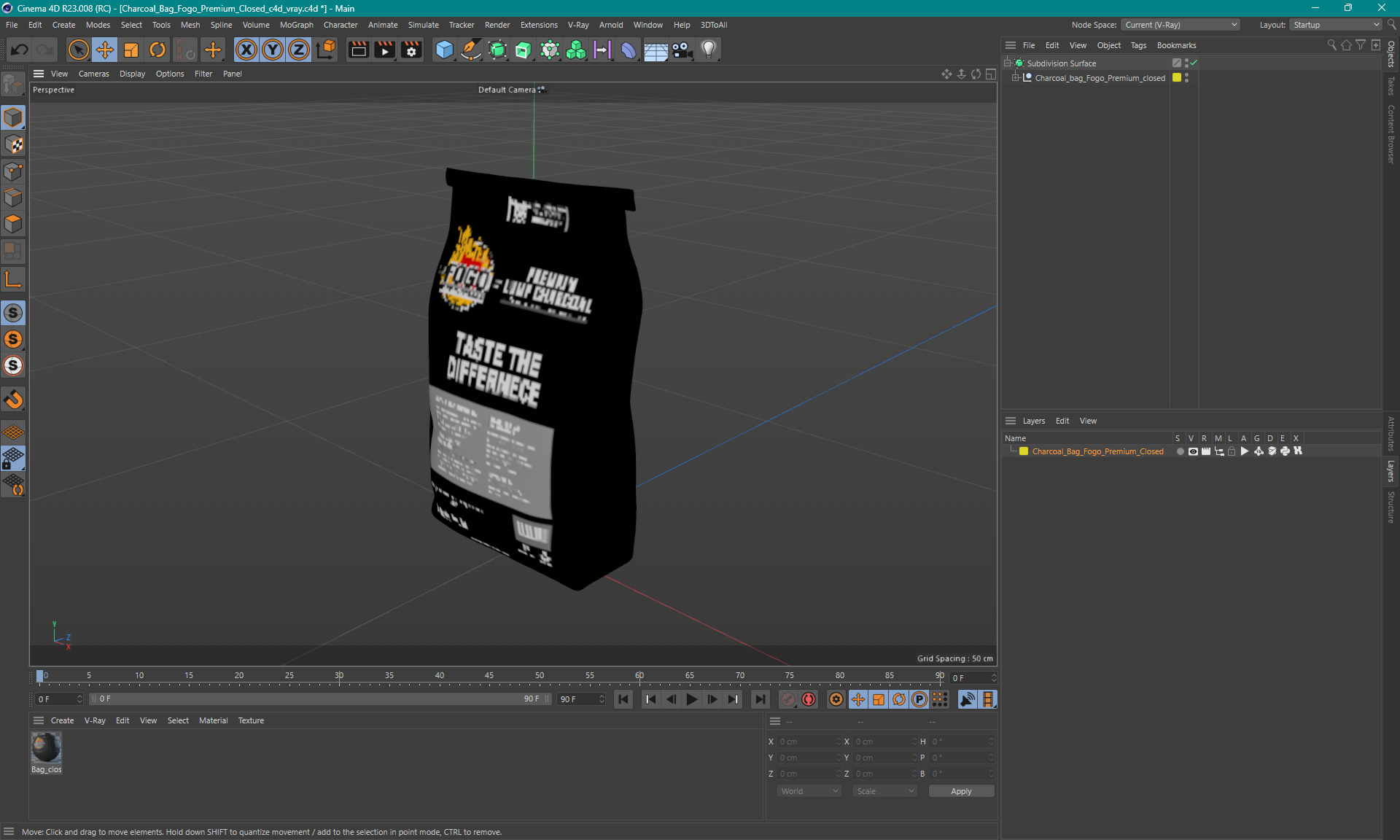Select the Scale tool in top toolbar
The height and width of the screenshot is (840, 1400).
(131, 50)
